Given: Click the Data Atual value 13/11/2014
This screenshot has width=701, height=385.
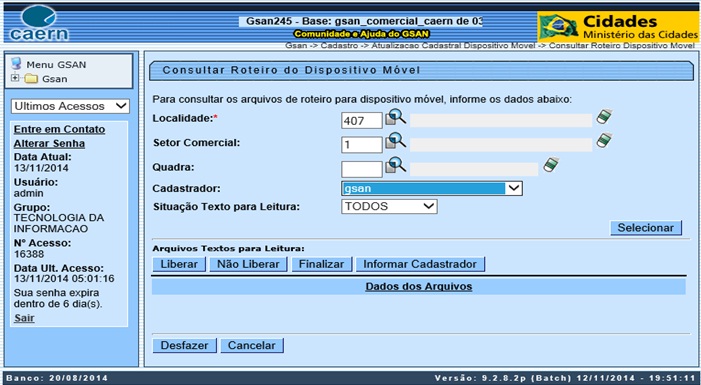Looking at the screenshot, I should point(41,168).
